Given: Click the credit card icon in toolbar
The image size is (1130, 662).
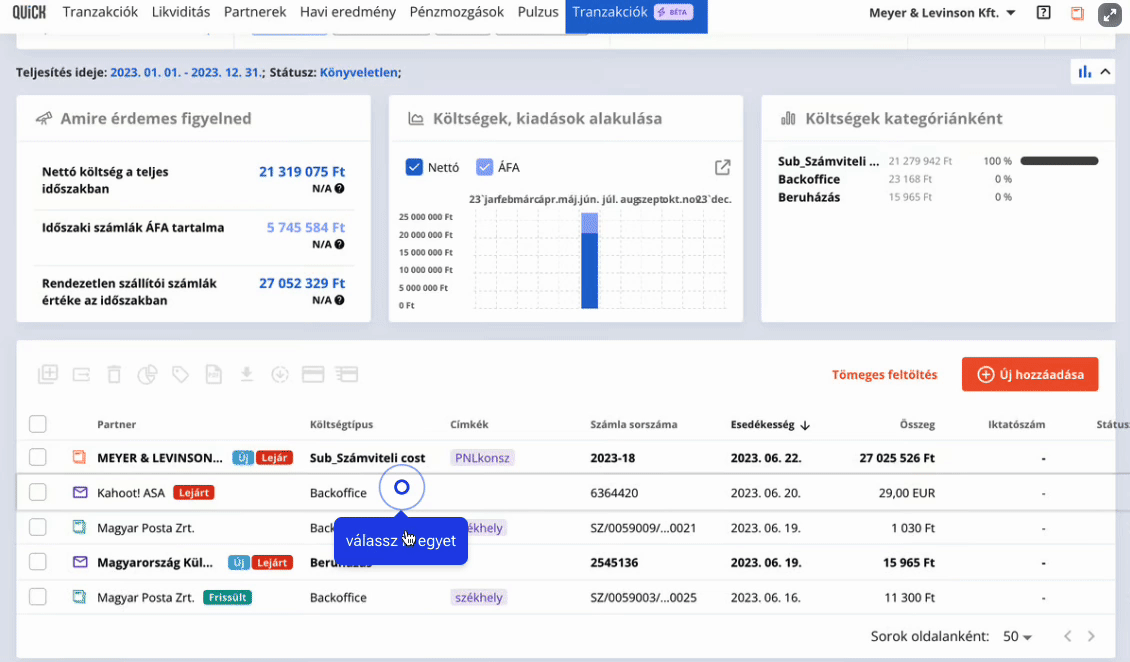Looking at the screenshot, I should click(313, 375).
